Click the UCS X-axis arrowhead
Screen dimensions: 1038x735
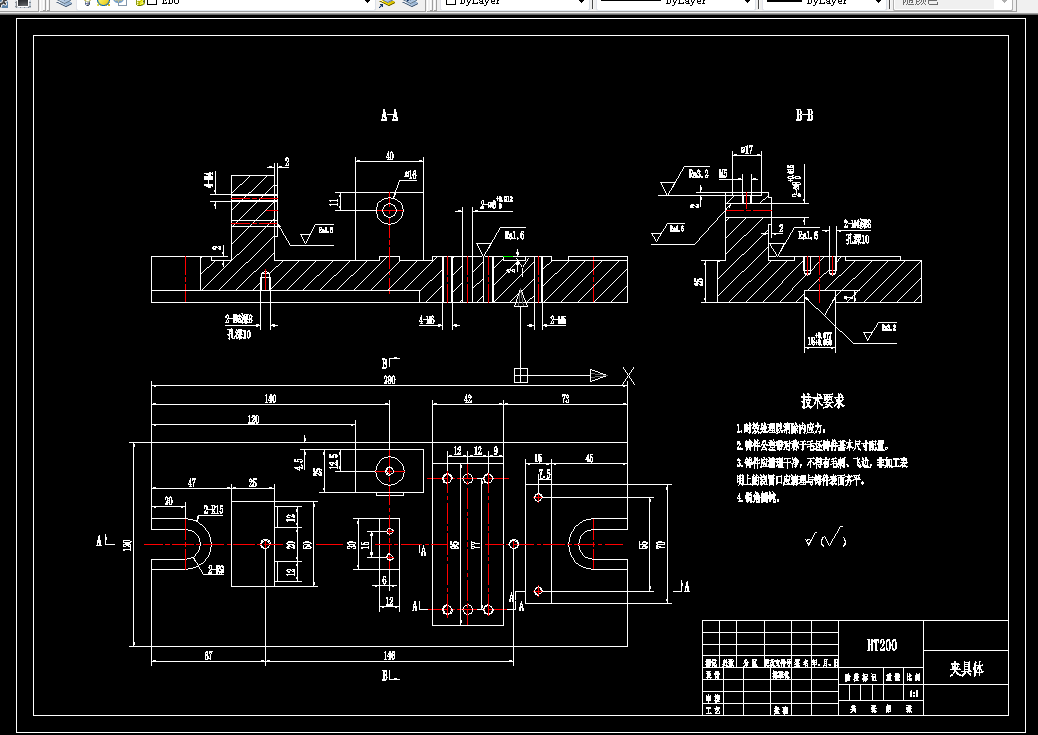[x=598, y=375]
